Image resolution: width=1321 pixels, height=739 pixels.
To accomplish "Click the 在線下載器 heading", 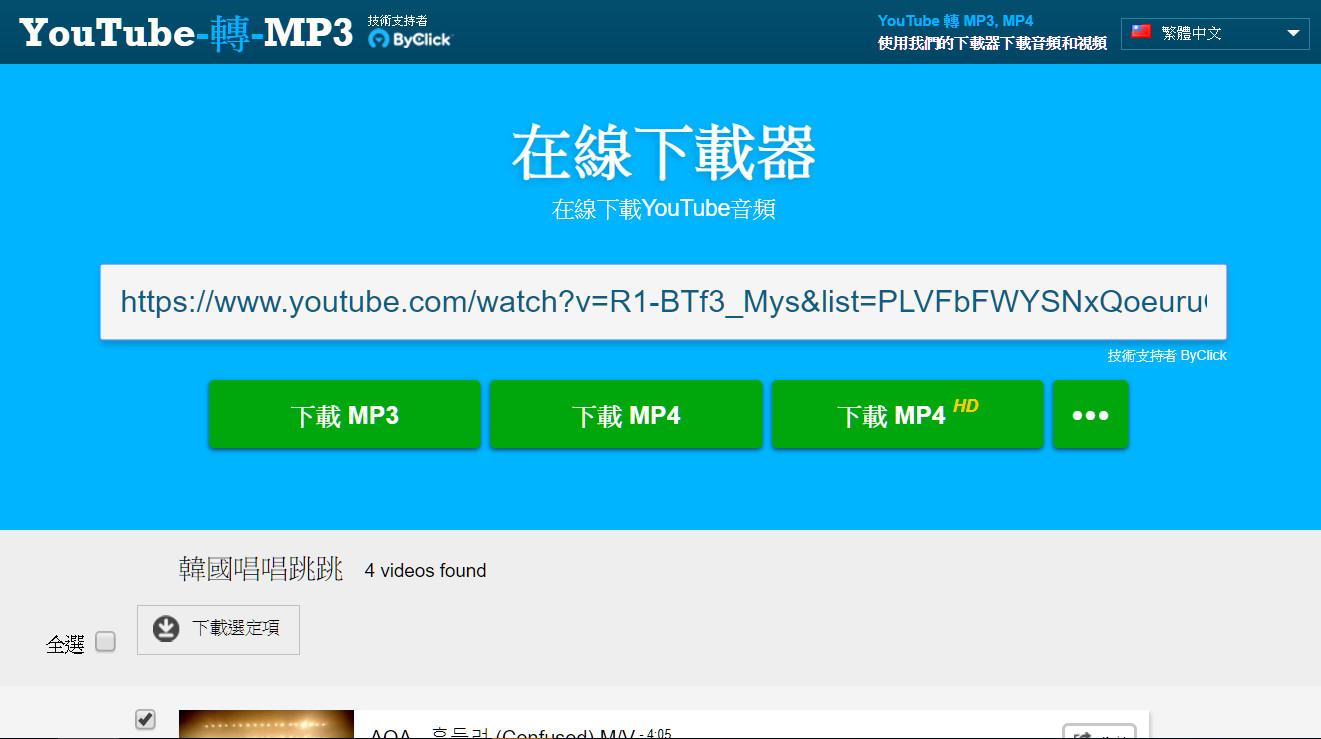I will pyautogui.click(x=664, y=153).
